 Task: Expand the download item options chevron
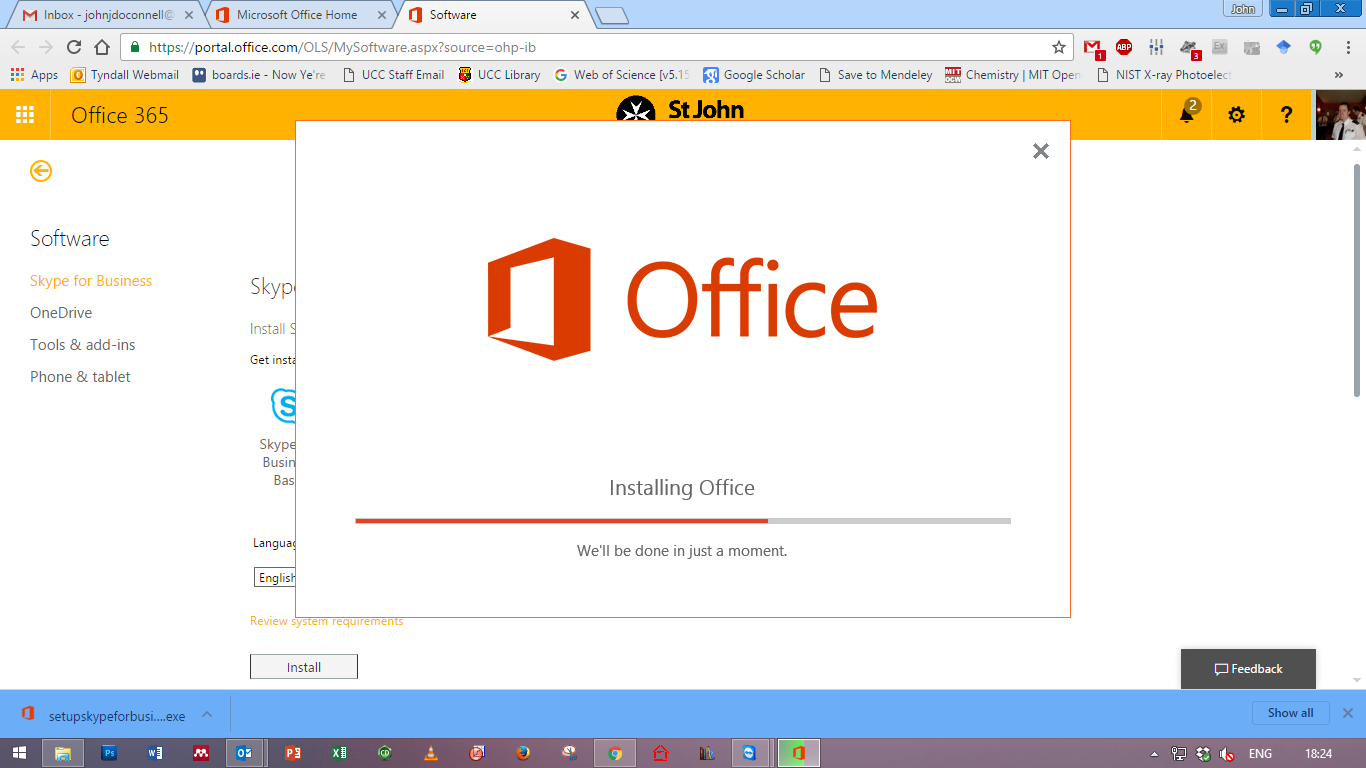(x=207, y=715)
